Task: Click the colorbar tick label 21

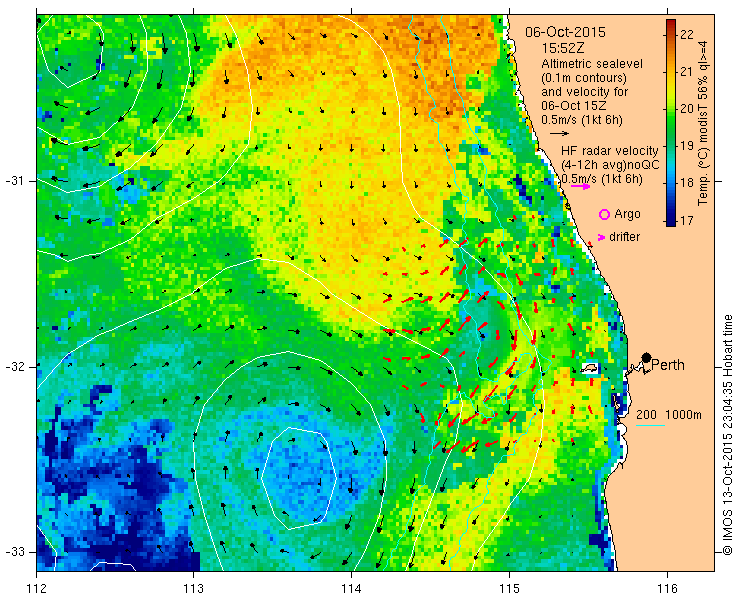Action: click(x=687, y=72)
